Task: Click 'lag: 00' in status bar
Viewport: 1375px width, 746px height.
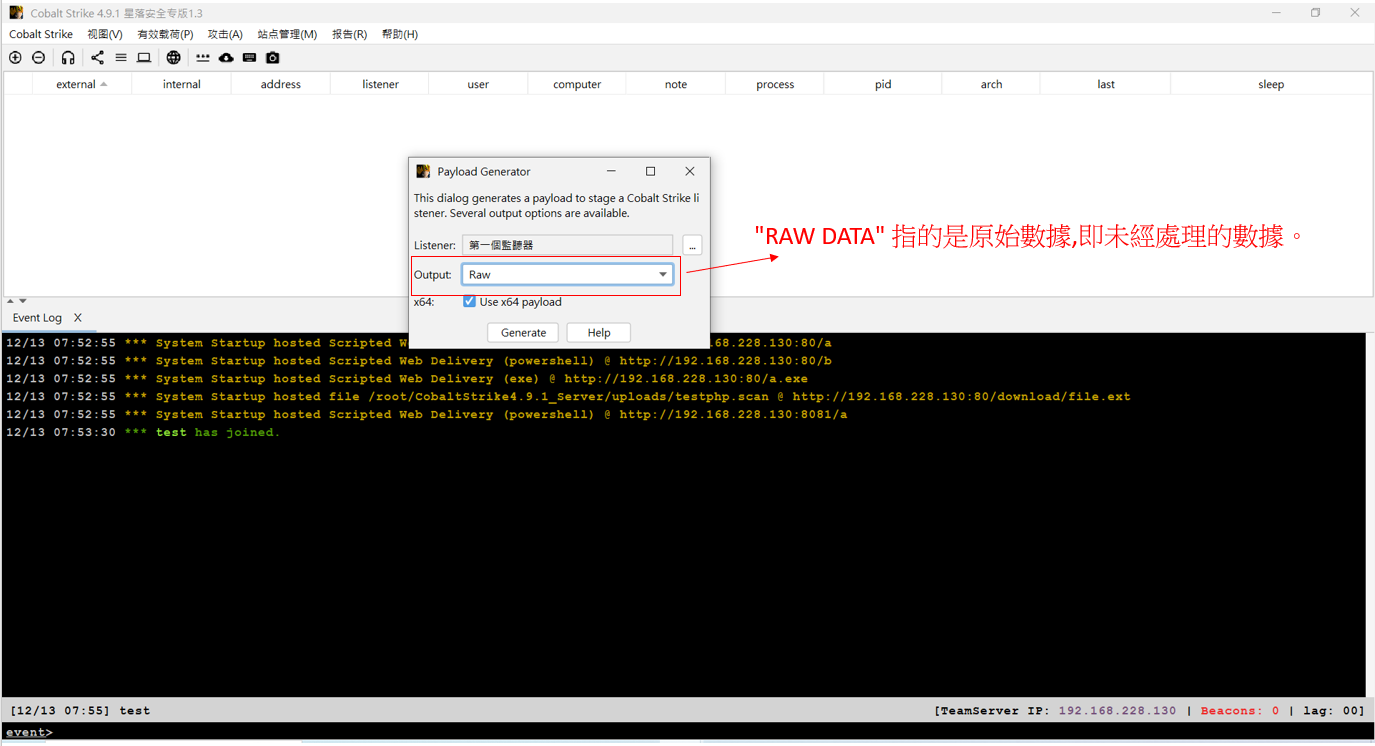Action: 1331,711
